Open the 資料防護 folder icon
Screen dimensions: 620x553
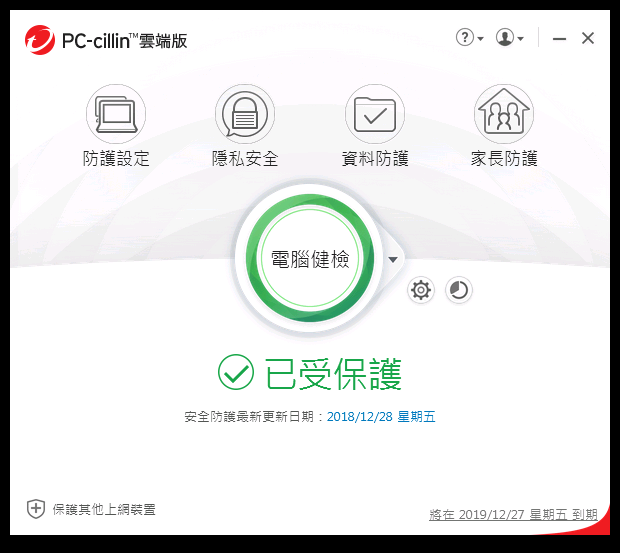(x=374, y=114)
